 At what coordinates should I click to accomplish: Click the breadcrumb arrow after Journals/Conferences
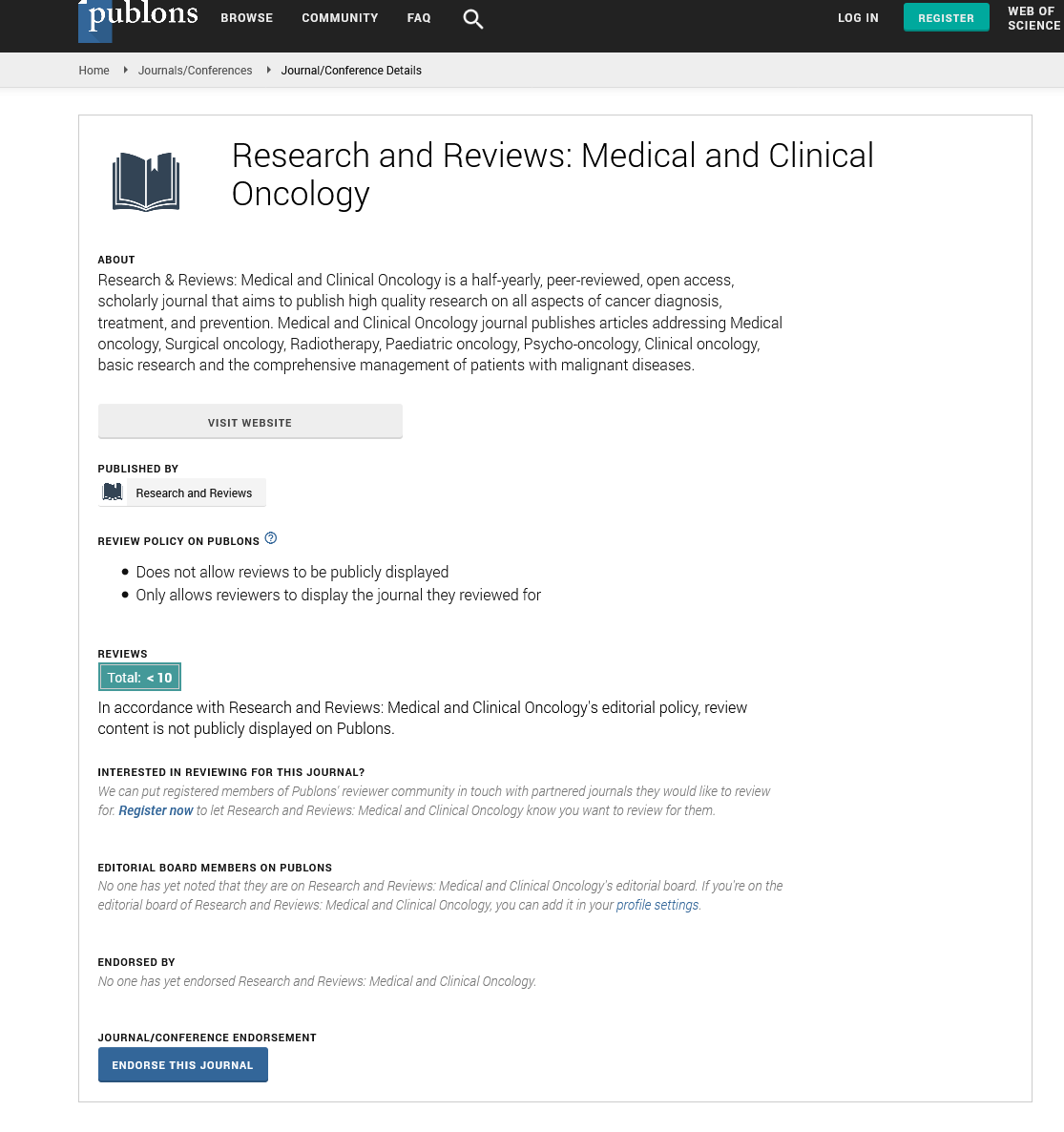coord(268,70)
